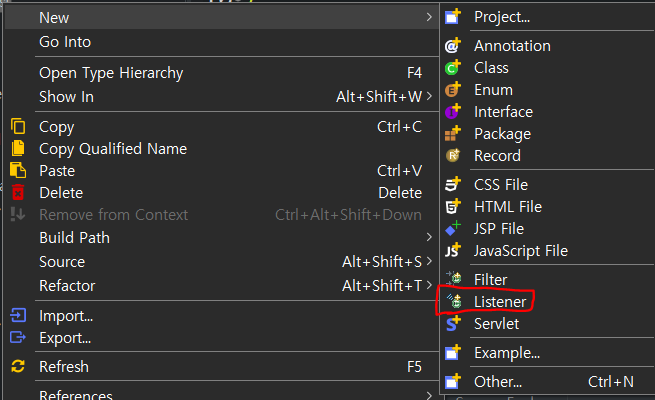The width and height of the screenshot is (655, 400).
Task: Click the JavaScript File JS icon
Action: [453, 251]
